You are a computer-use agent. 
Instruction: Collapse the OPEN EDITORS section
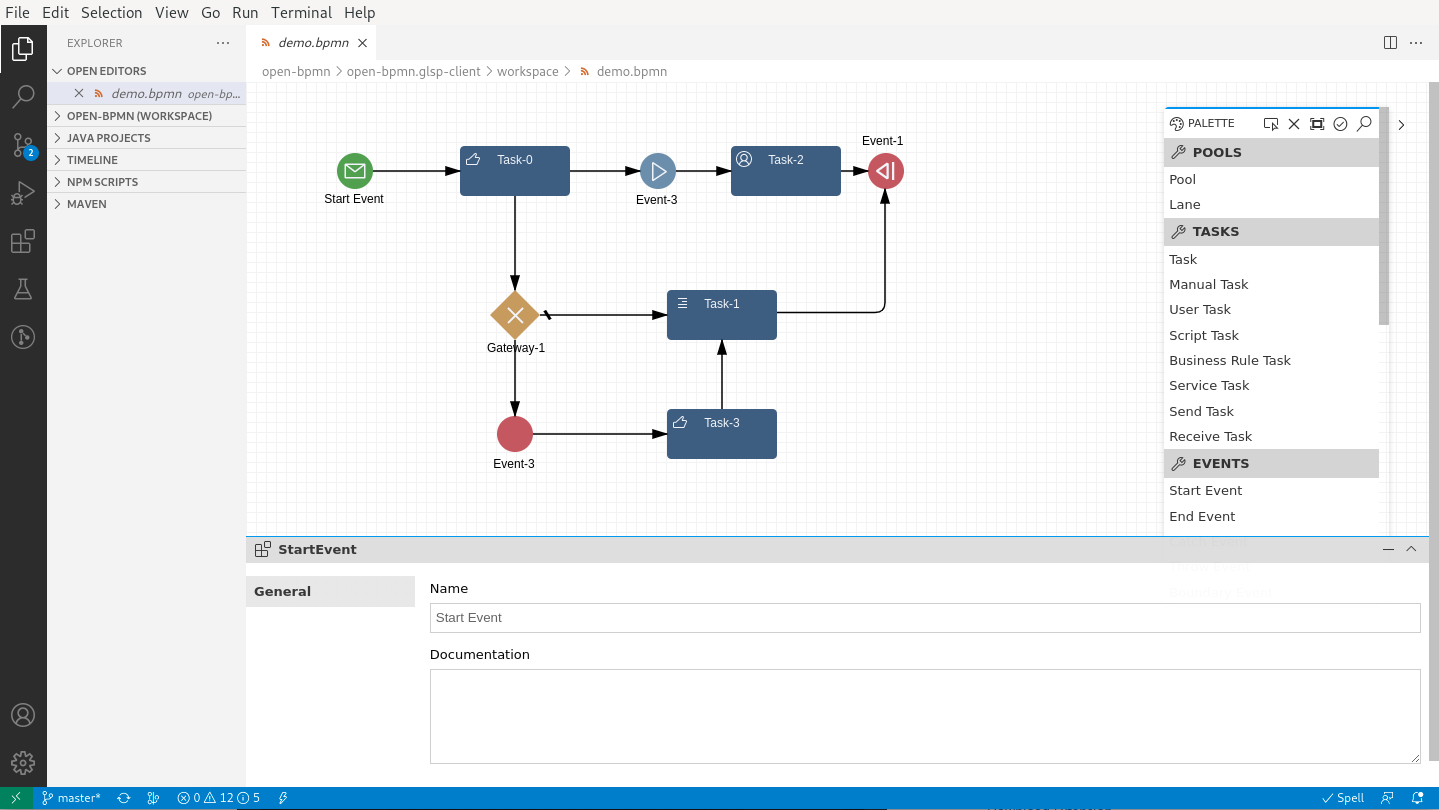click(107, 71)
